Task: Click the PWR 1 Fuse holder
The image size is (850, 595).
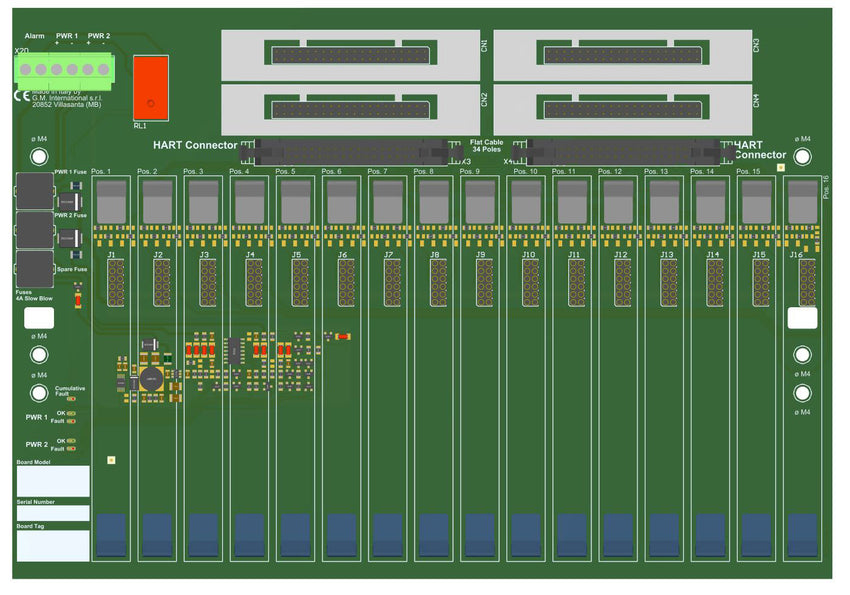Action: click(35, 189)
